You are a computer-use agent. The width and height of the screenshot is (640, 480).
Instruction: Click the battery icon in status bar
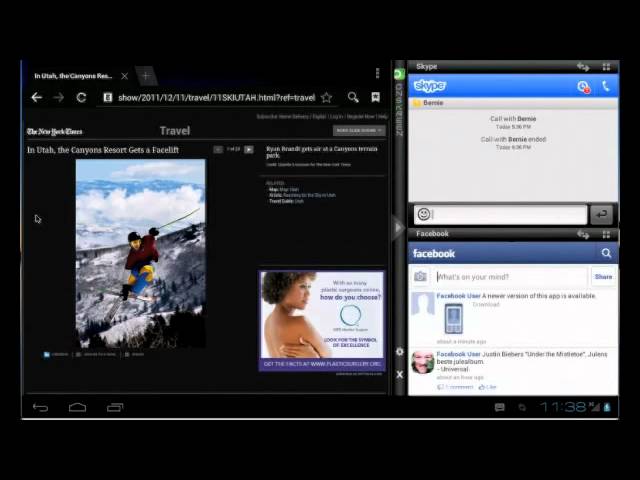pyautogui.click(x=607, y=407)
